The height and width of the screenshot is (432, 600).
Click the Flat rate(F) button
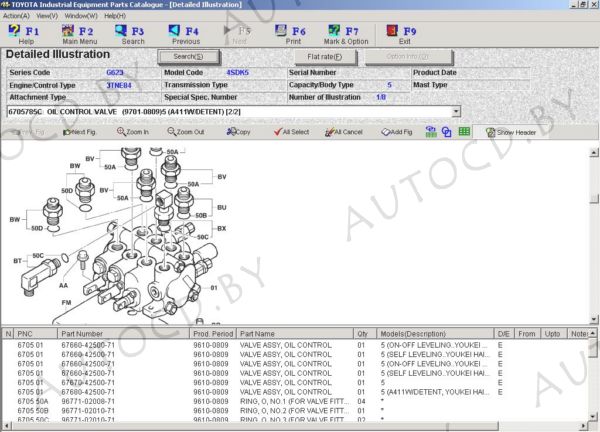[x=325, y=57]
